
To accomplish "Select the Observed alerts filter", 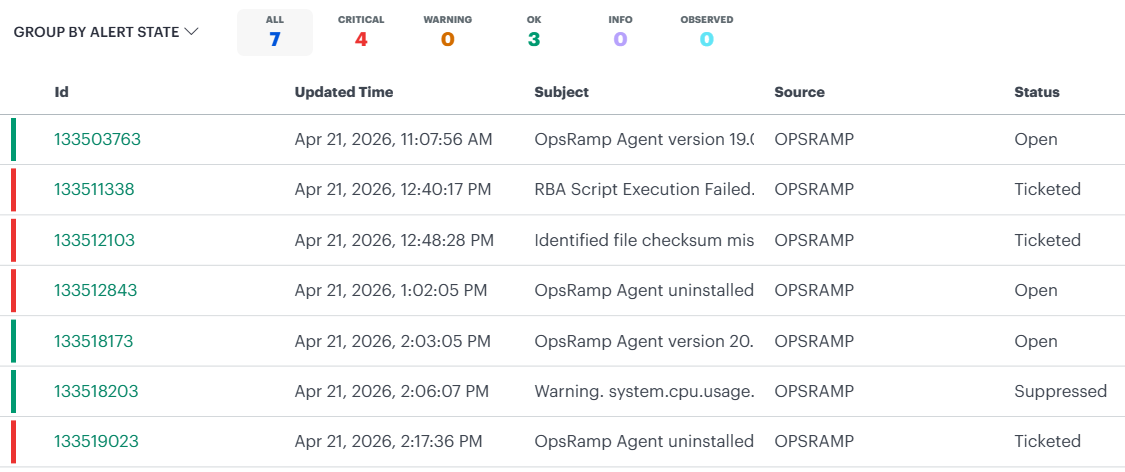I will 706,32.
